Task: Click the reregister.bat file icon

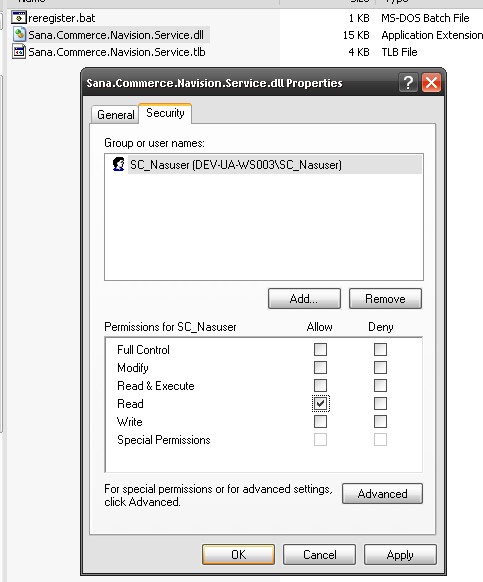Action: [19, 17]
